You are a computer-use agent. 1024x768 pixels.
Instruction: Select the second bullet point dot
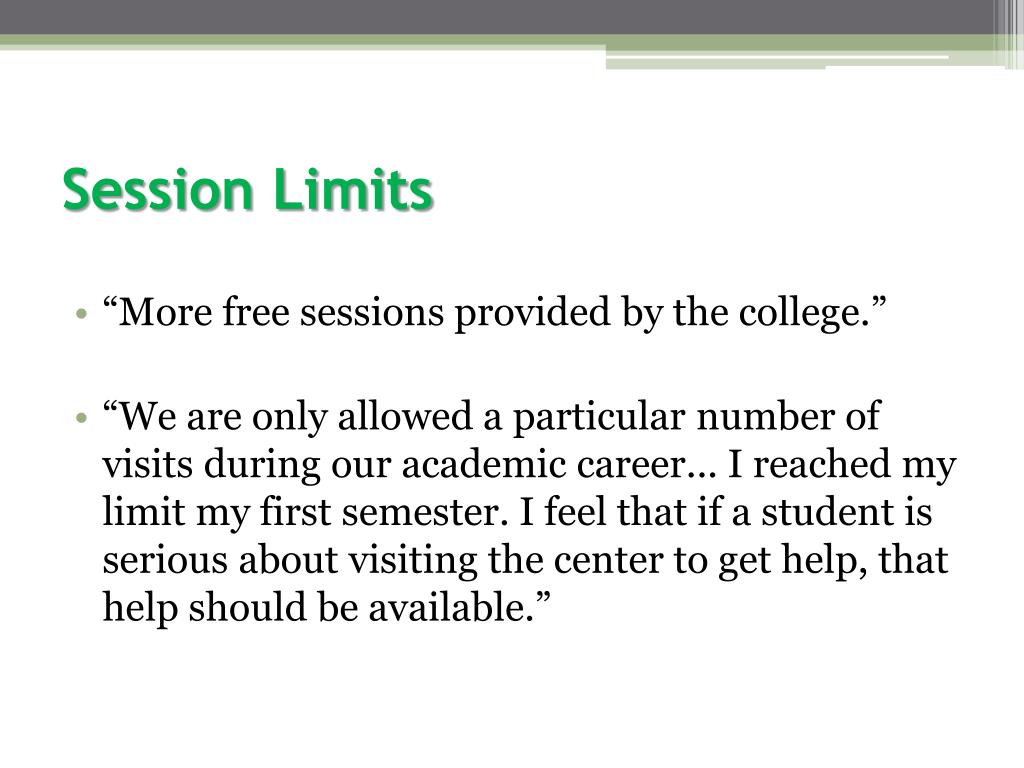[81, 417]
